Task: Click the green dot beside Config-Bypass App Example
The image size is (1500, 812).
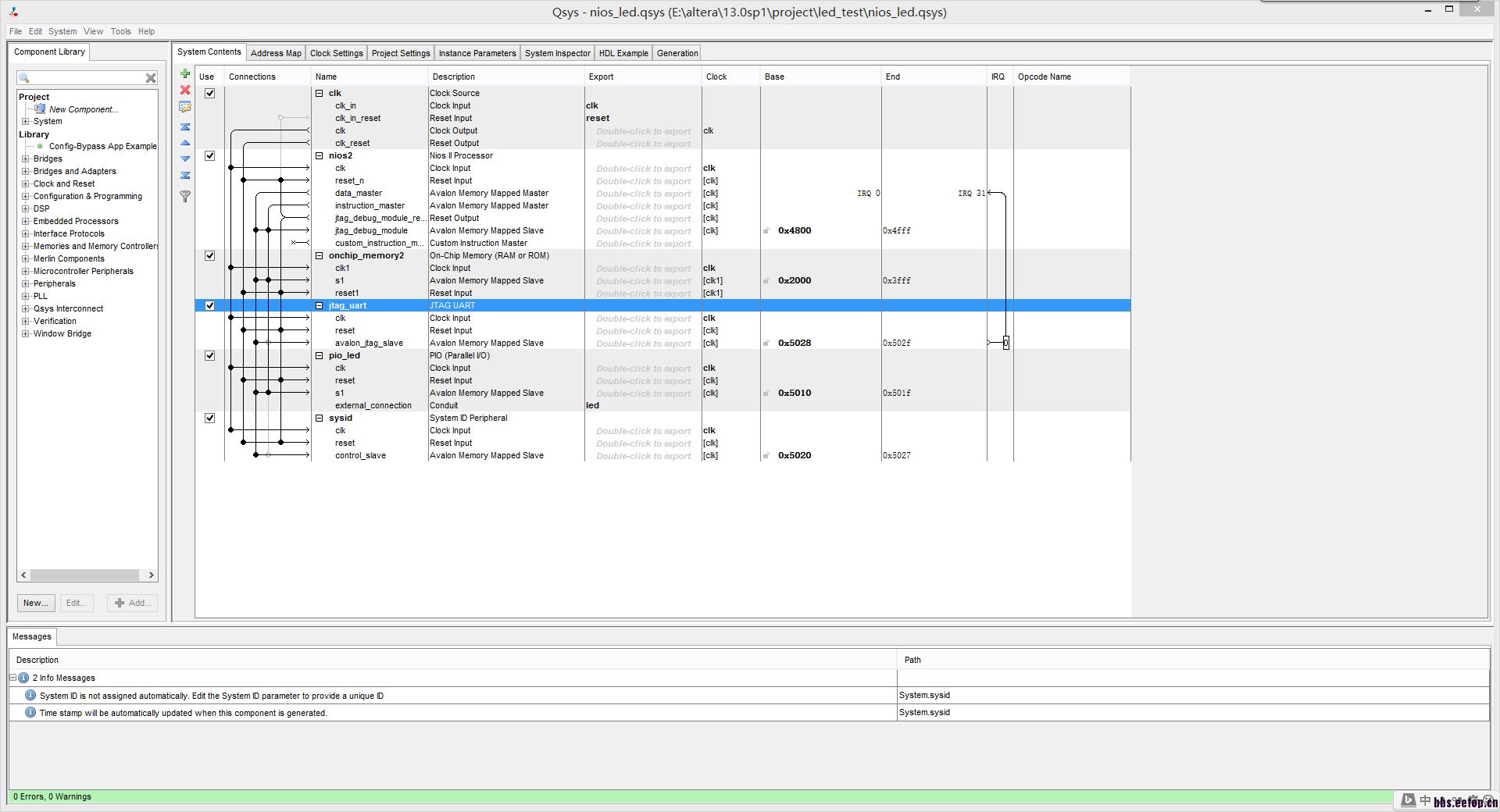Action: [x=40, y=146]
